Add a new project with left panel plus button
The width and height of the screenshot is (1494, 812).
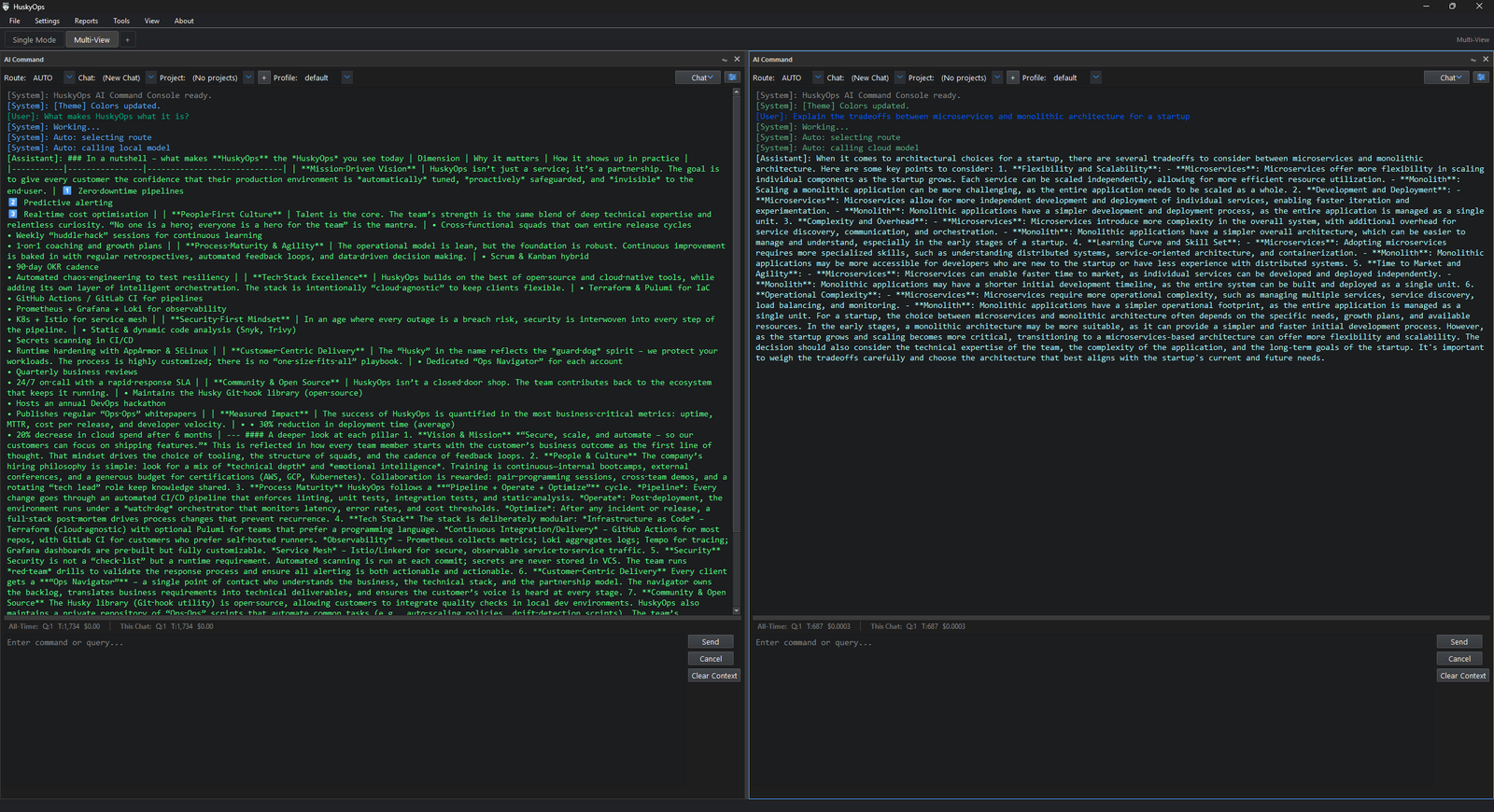click(x=264, y=77)
